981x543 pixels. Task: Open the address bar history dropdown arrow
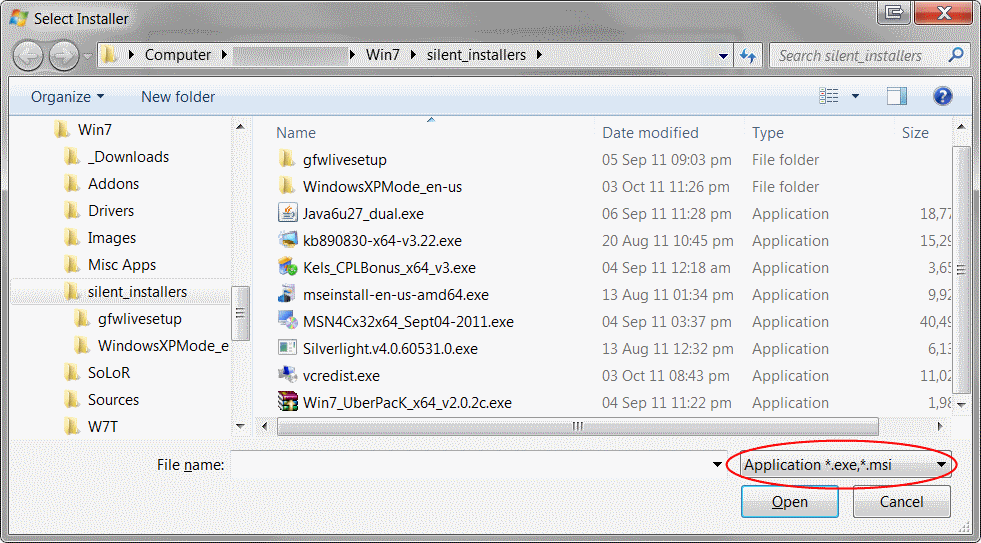(724, 56)
